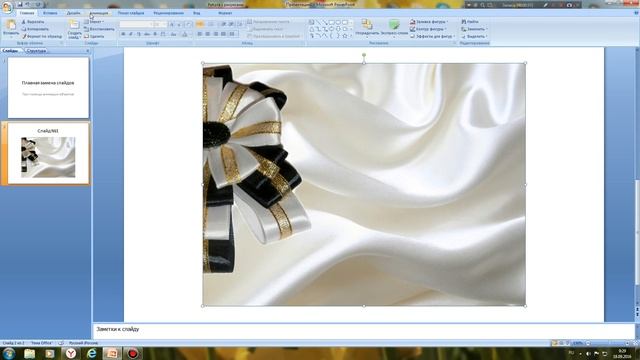This screenshot has height=360, width=640.
Task: Switch to the Анимация ribbon tab
Action: point(99,13)
